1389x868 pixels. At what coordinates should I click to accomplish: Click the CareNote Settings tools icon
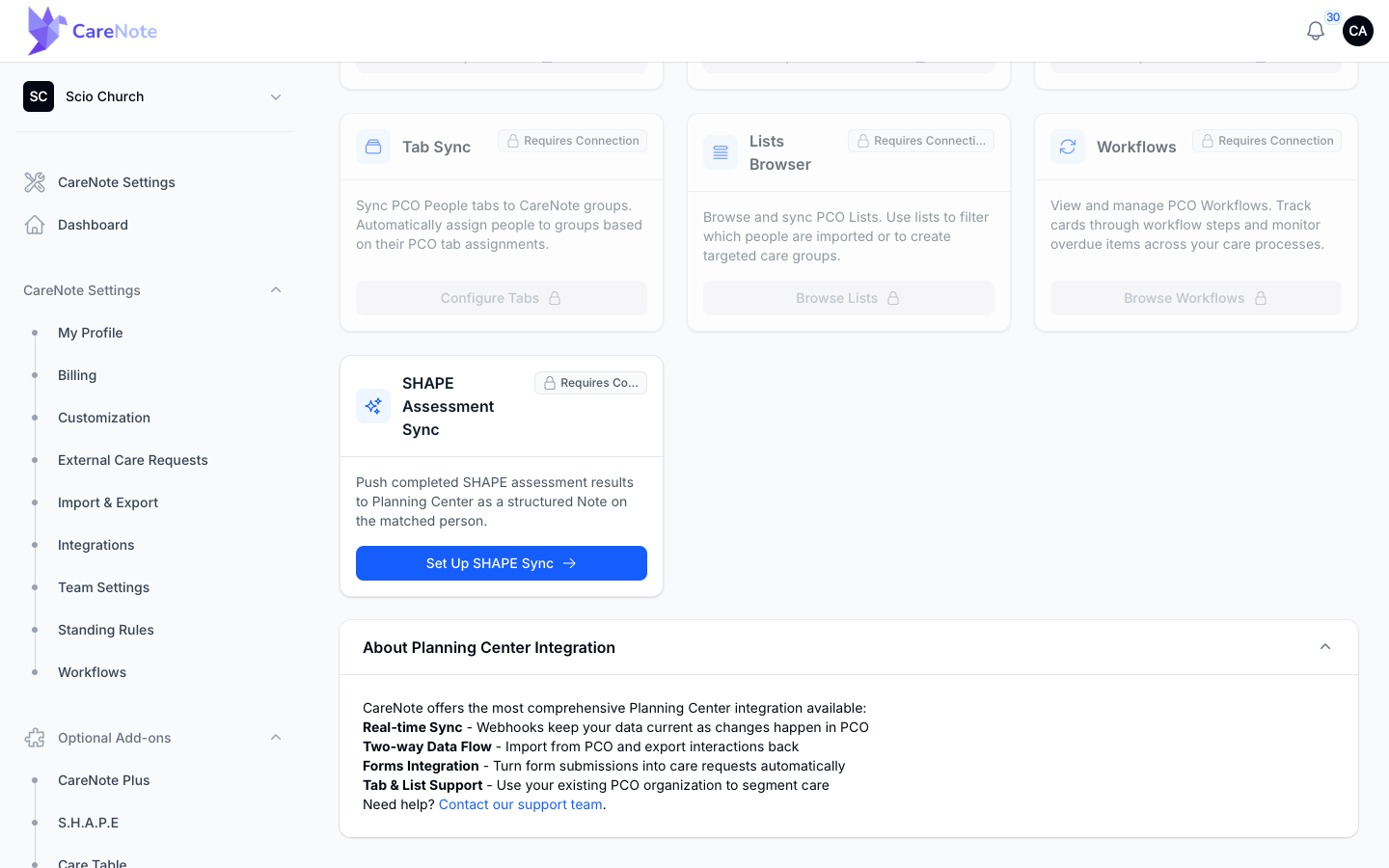tap(35, 182)
